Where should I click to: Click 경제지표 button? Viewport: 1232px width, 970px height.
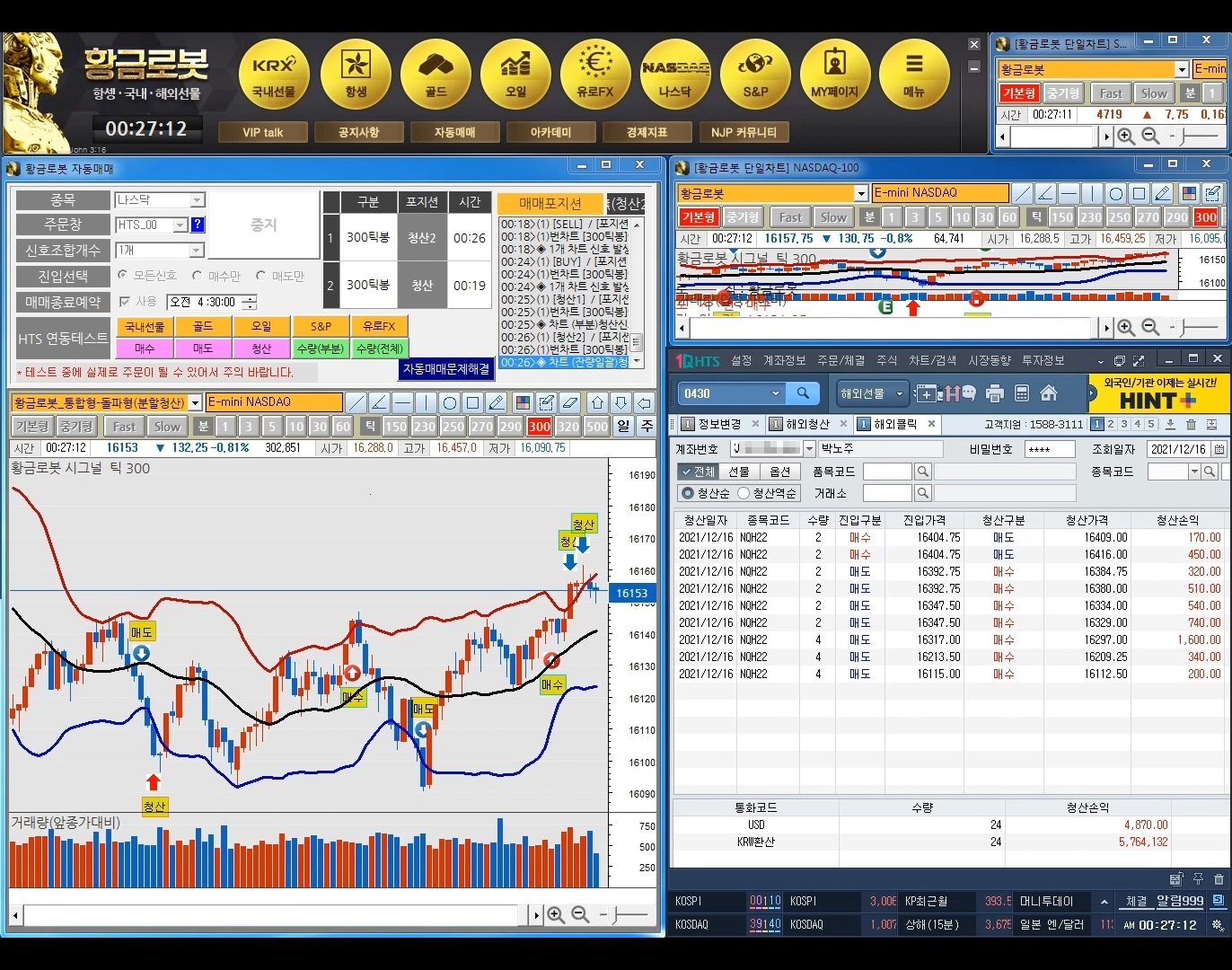point(647,132)
